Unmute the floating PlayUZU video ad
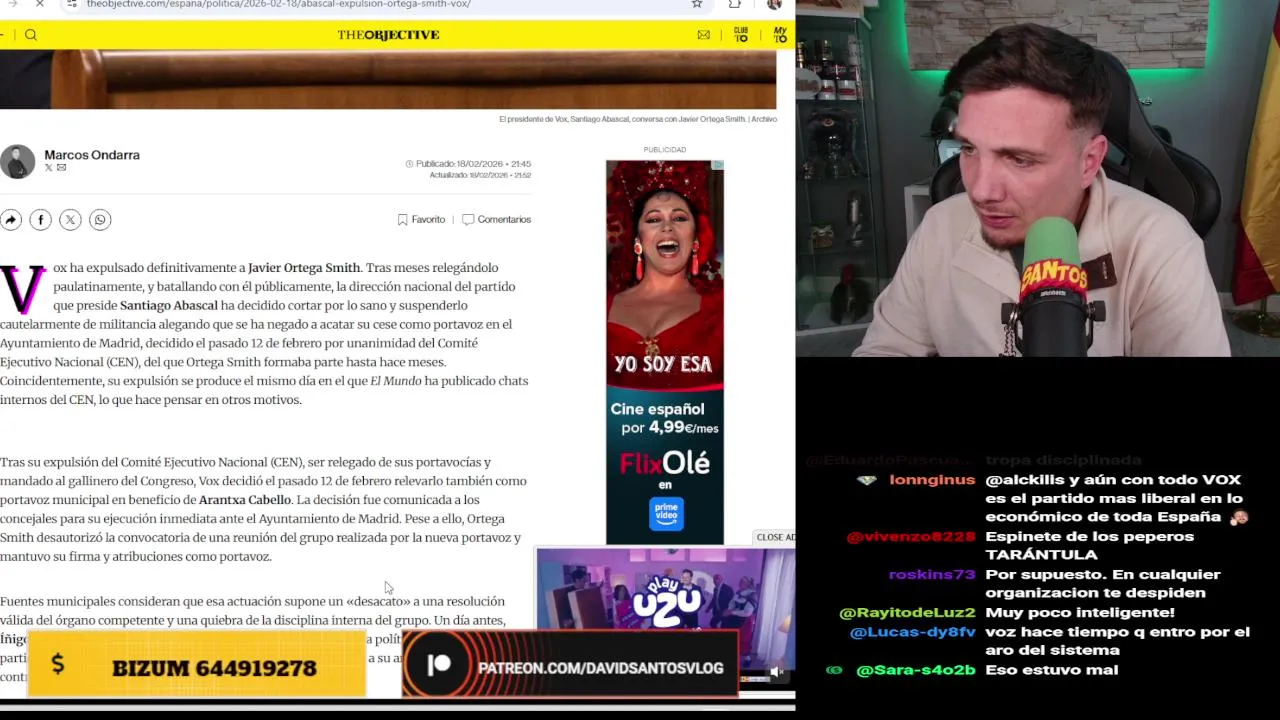Screen dimensions: 1280x720 click(776, 672)
